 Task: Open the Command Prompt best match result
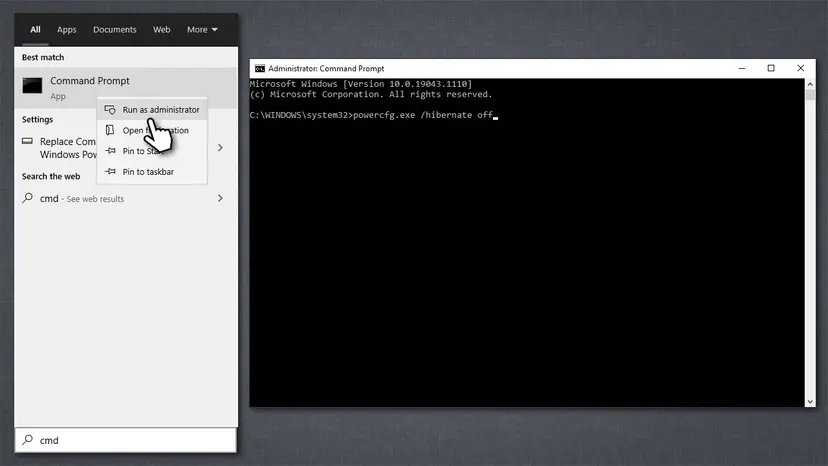[x=126, y=88]
